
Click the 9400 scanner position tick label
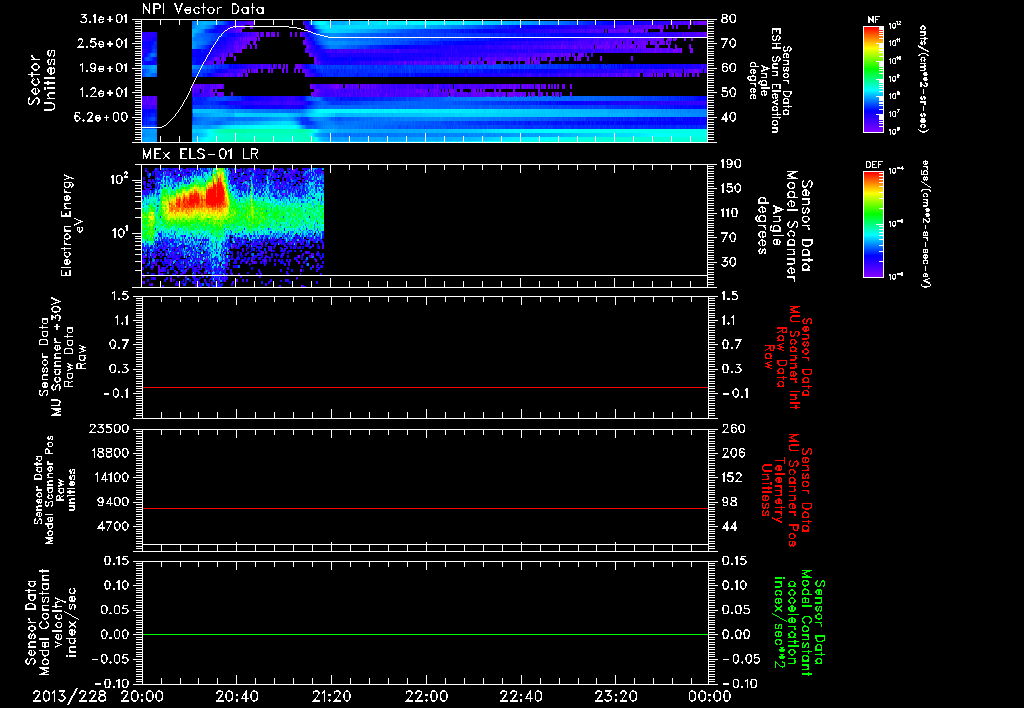(x=112, y=502)
